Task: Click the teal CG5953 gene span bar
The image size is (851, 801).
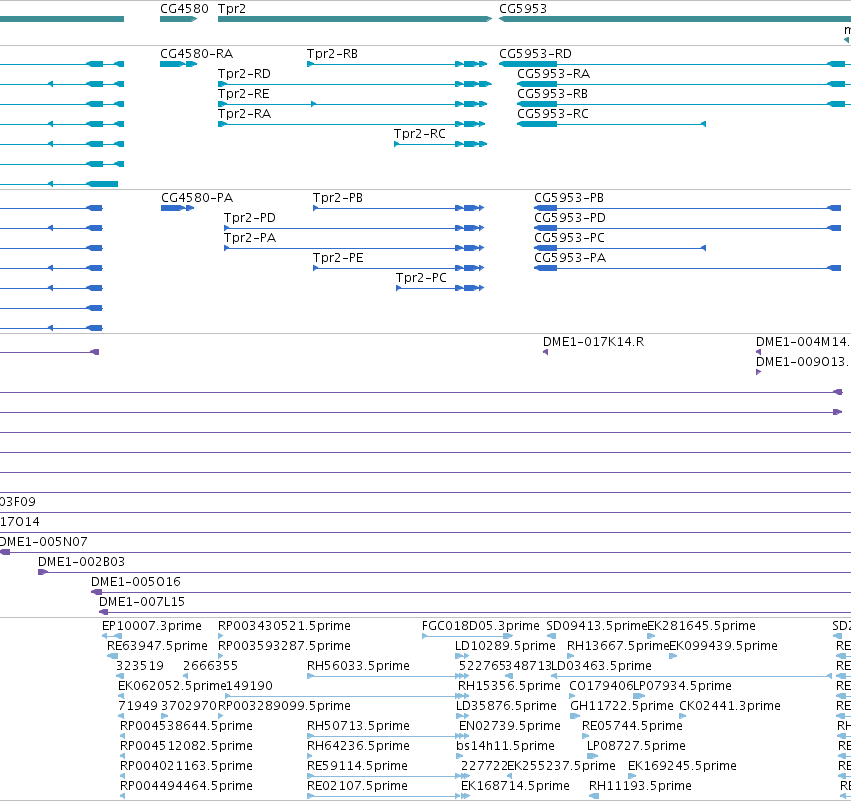Action: point(675,19)
